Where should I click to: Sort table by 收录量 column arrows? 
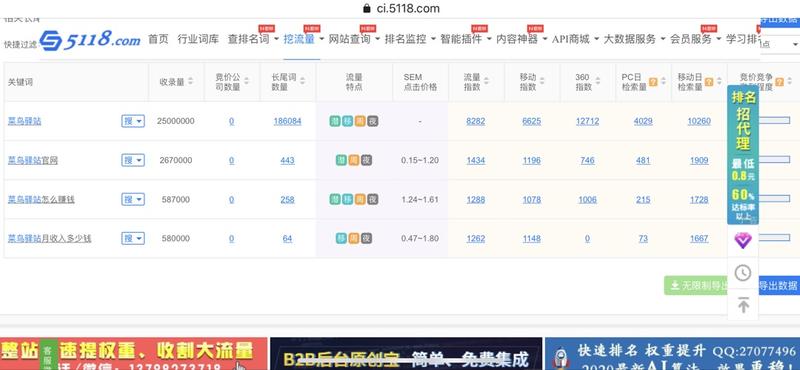click(x=190, y=82)
